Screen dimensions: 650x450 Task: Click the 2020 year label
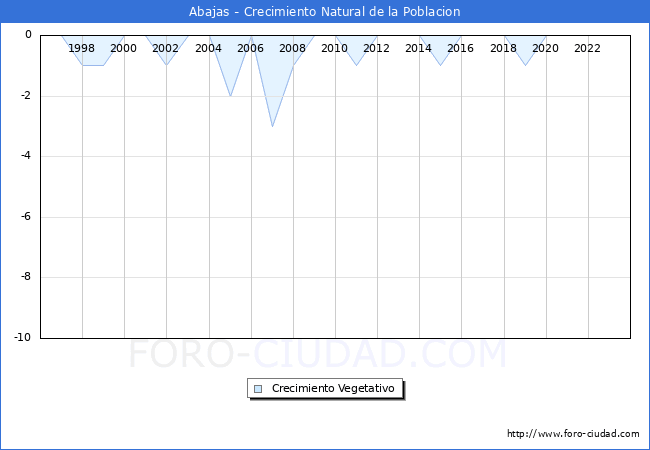546,48
